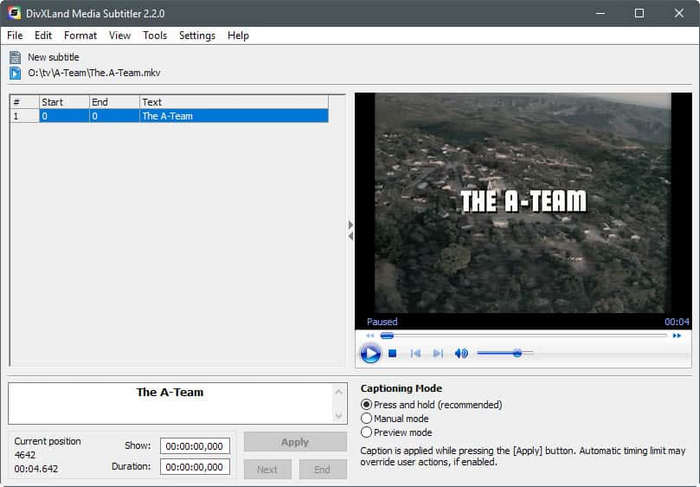This screenshot has height=487, width=700.
Task: Click the End column header
Action: point(114,102)
